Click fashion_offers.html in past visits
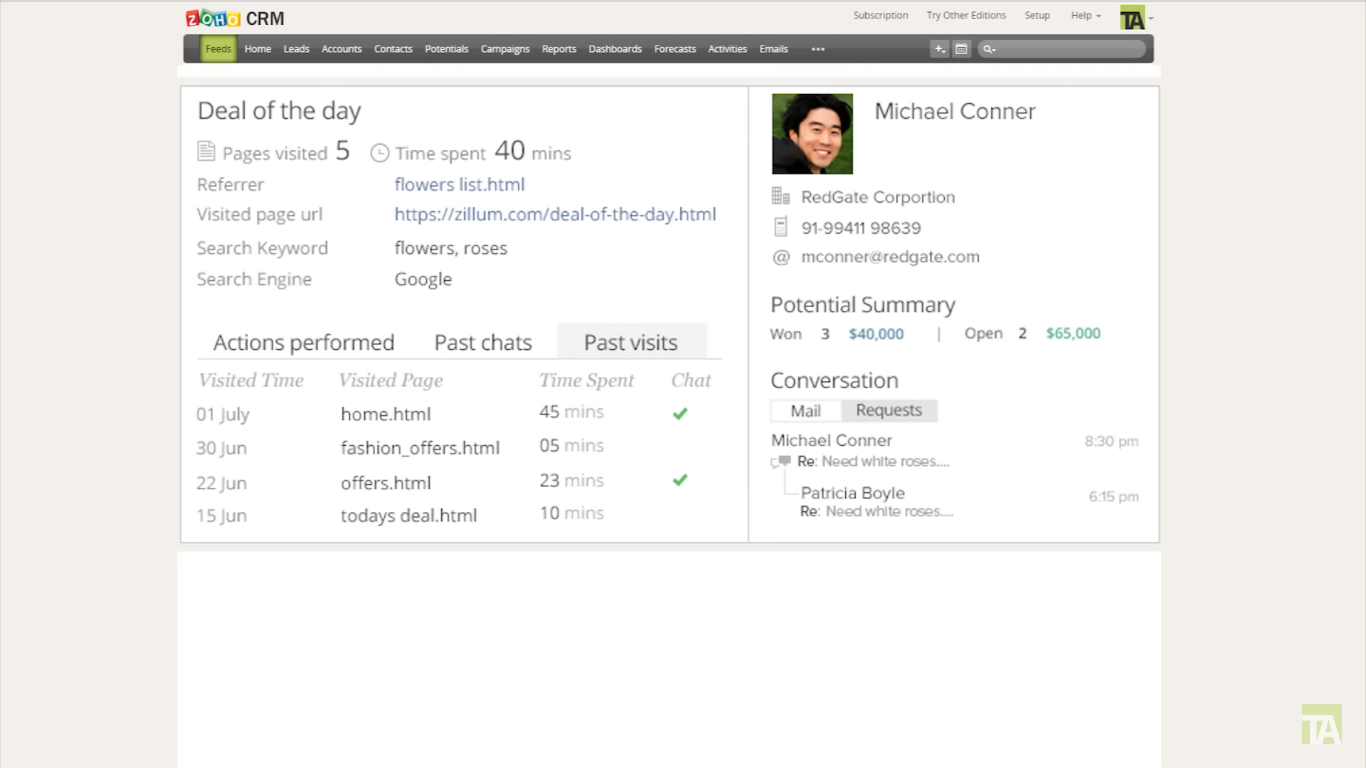The height and width of the screenshot is (768, 1366). tap(420, 448)
